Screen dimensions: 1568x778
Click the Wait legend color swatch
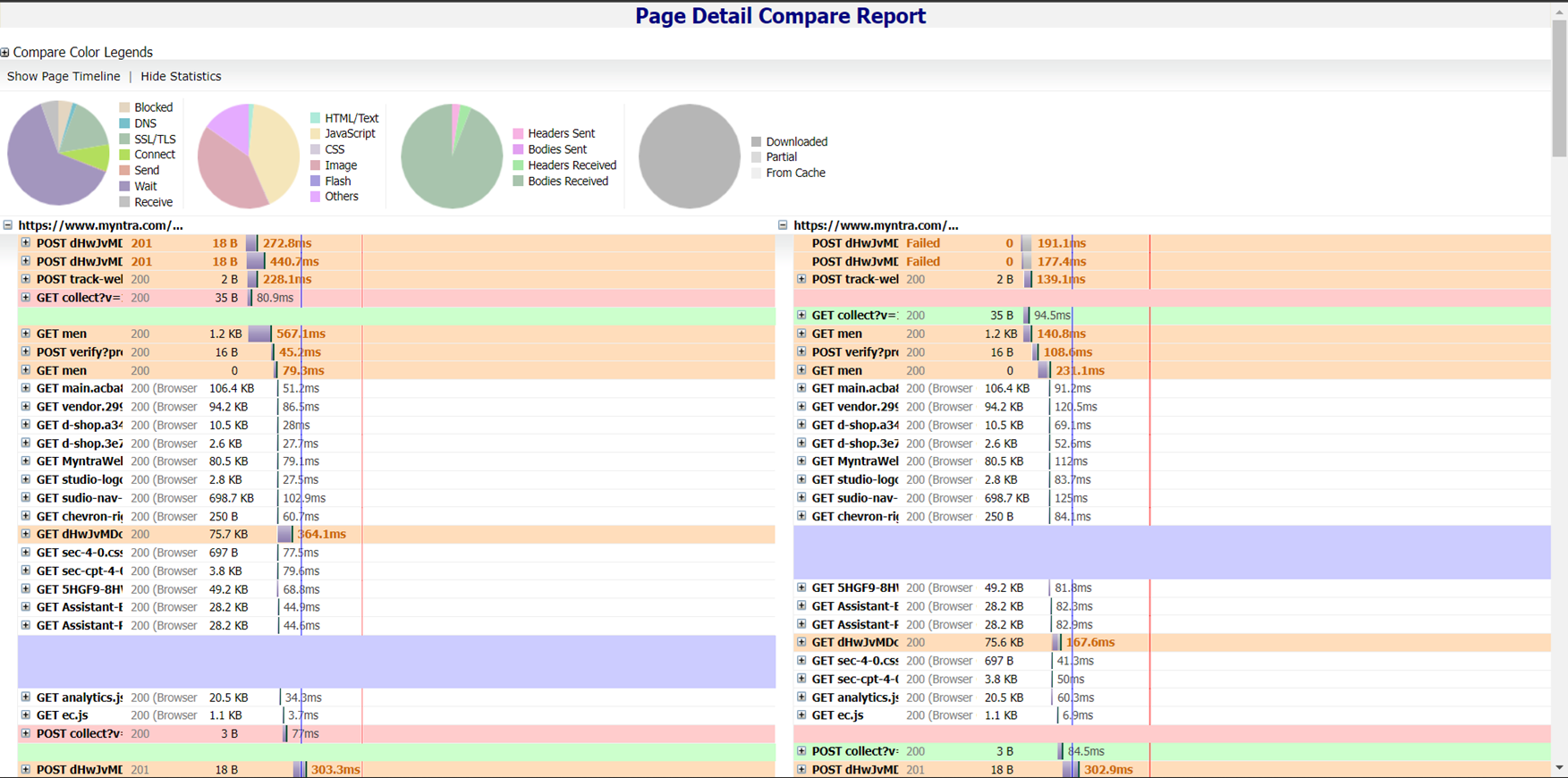pyautogui.click(x=125, y=187)
